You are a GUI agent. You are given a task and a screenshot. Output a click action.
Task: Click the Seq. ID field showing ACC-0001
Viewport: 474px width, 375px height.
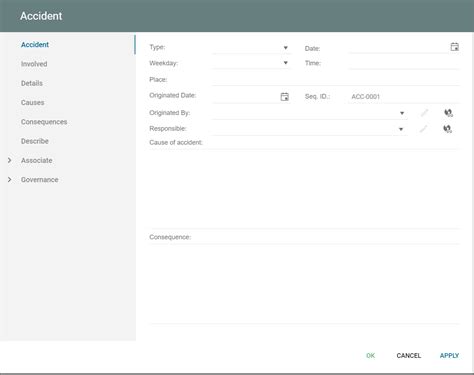[x=404, y=97]
